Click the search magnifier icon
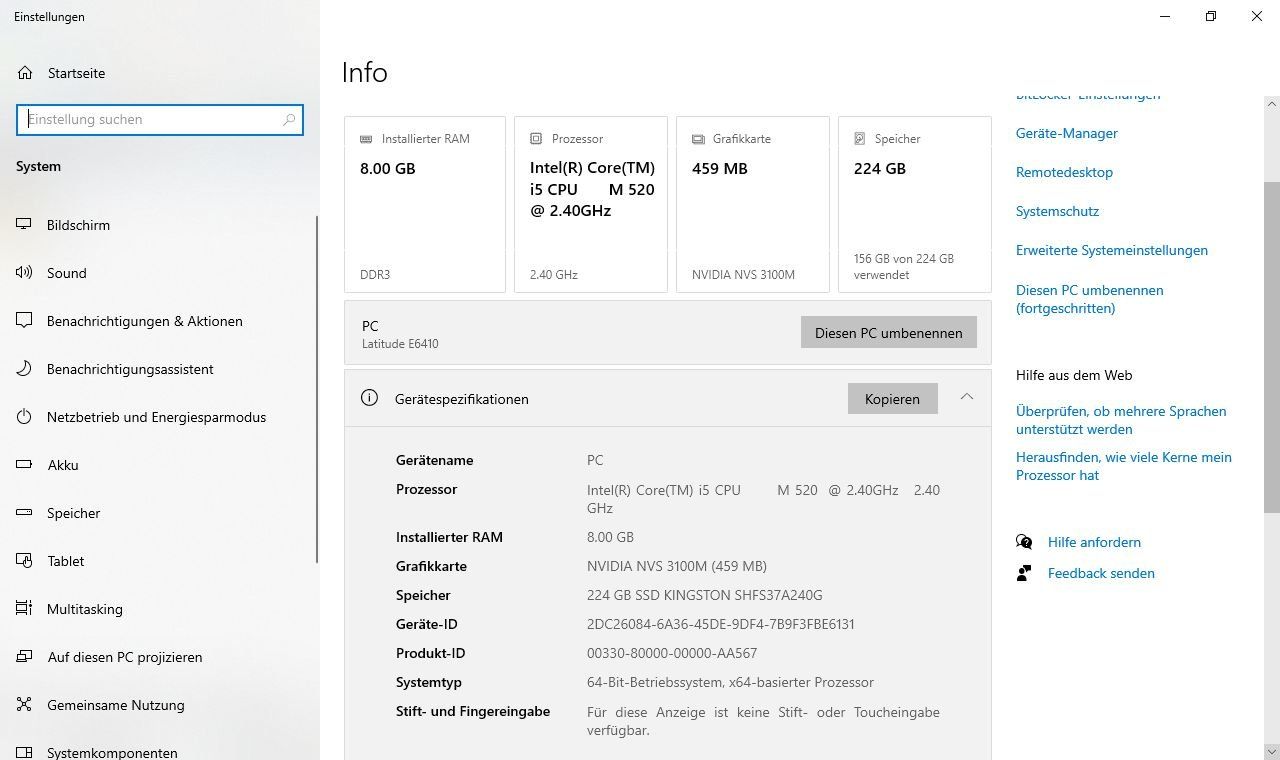This screenshot has height=760, width=1280. (x=289, y=120)
